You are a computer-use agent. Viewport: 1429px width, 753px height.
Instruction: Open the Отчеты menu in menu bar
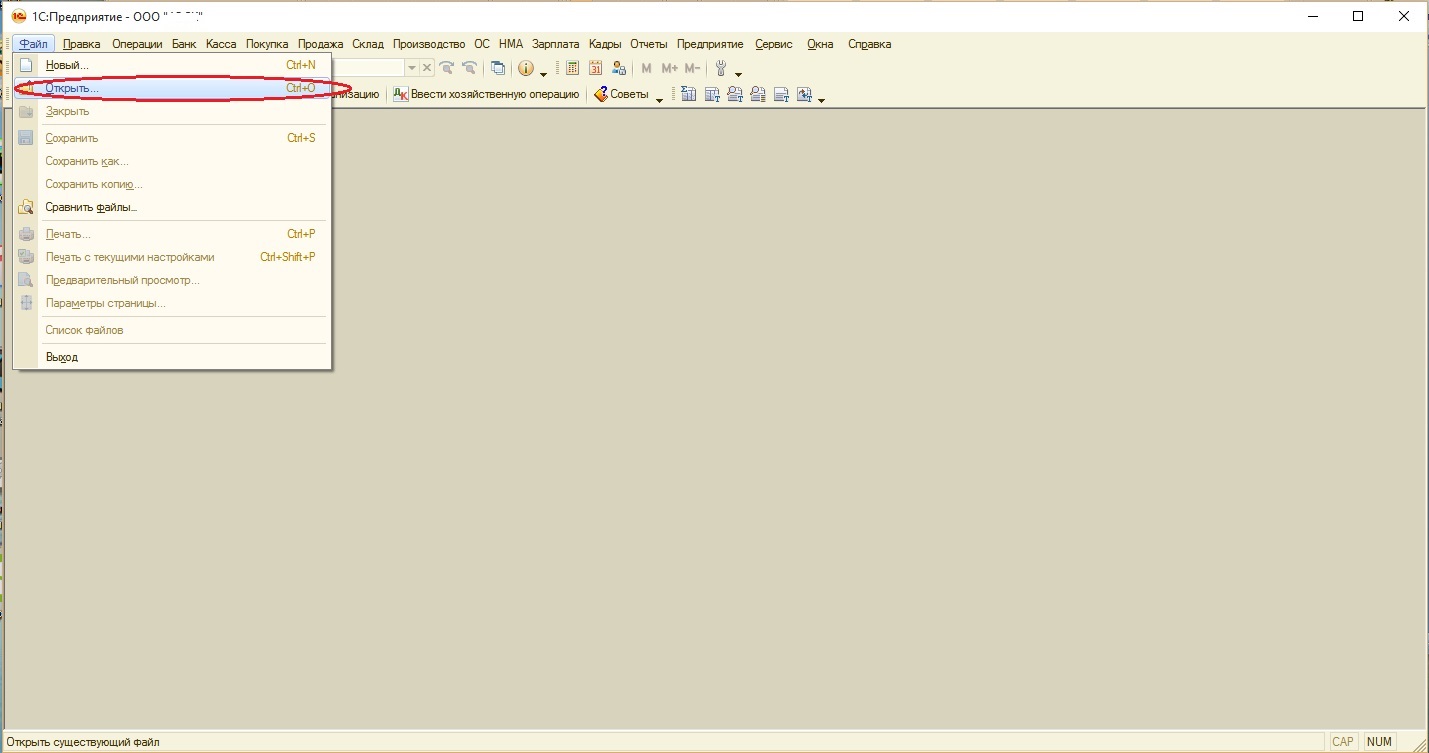pos(648,44)
